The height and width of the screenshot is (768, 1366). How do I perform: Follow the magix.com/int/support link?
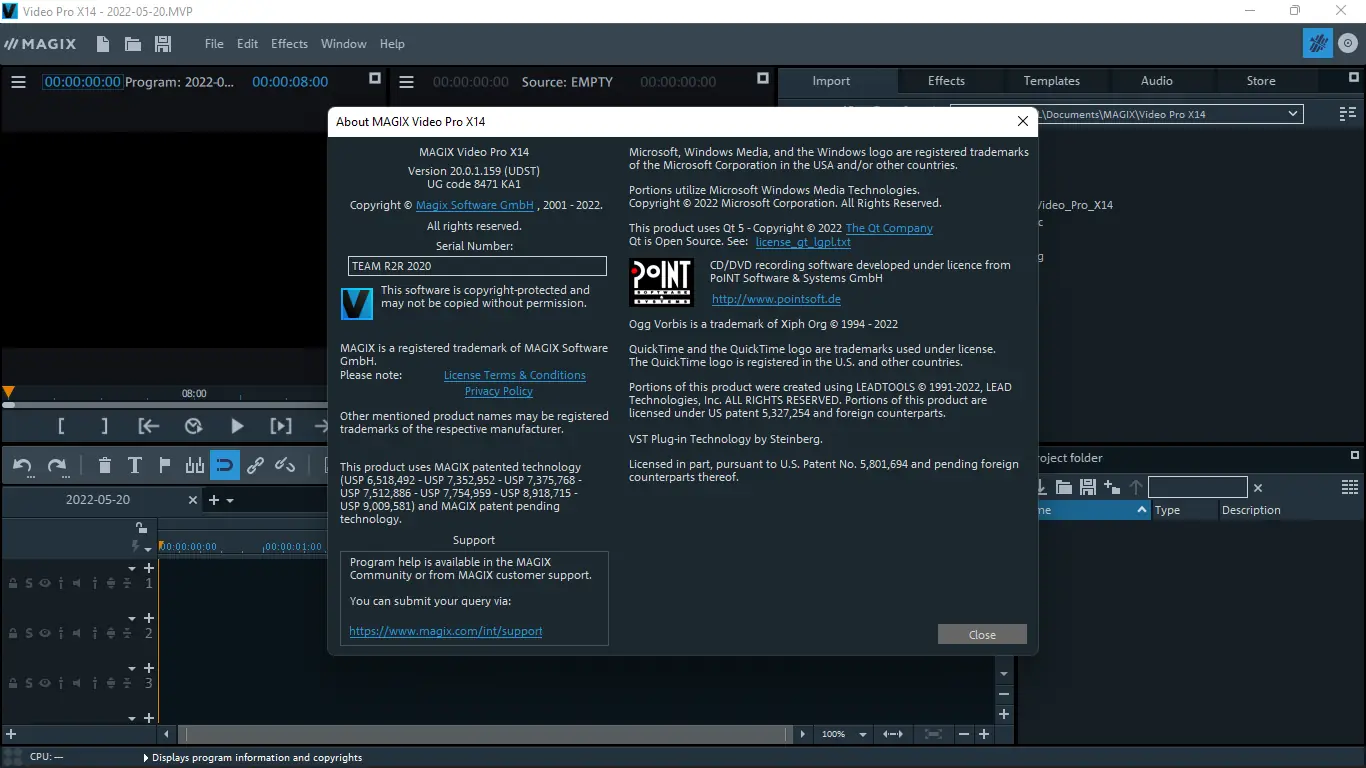click(446, 631)
